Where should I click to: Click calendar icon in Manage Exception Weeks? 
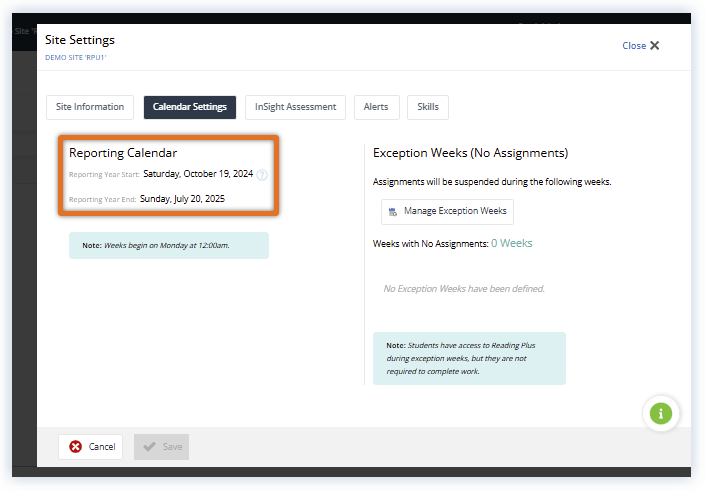point(393,212)
